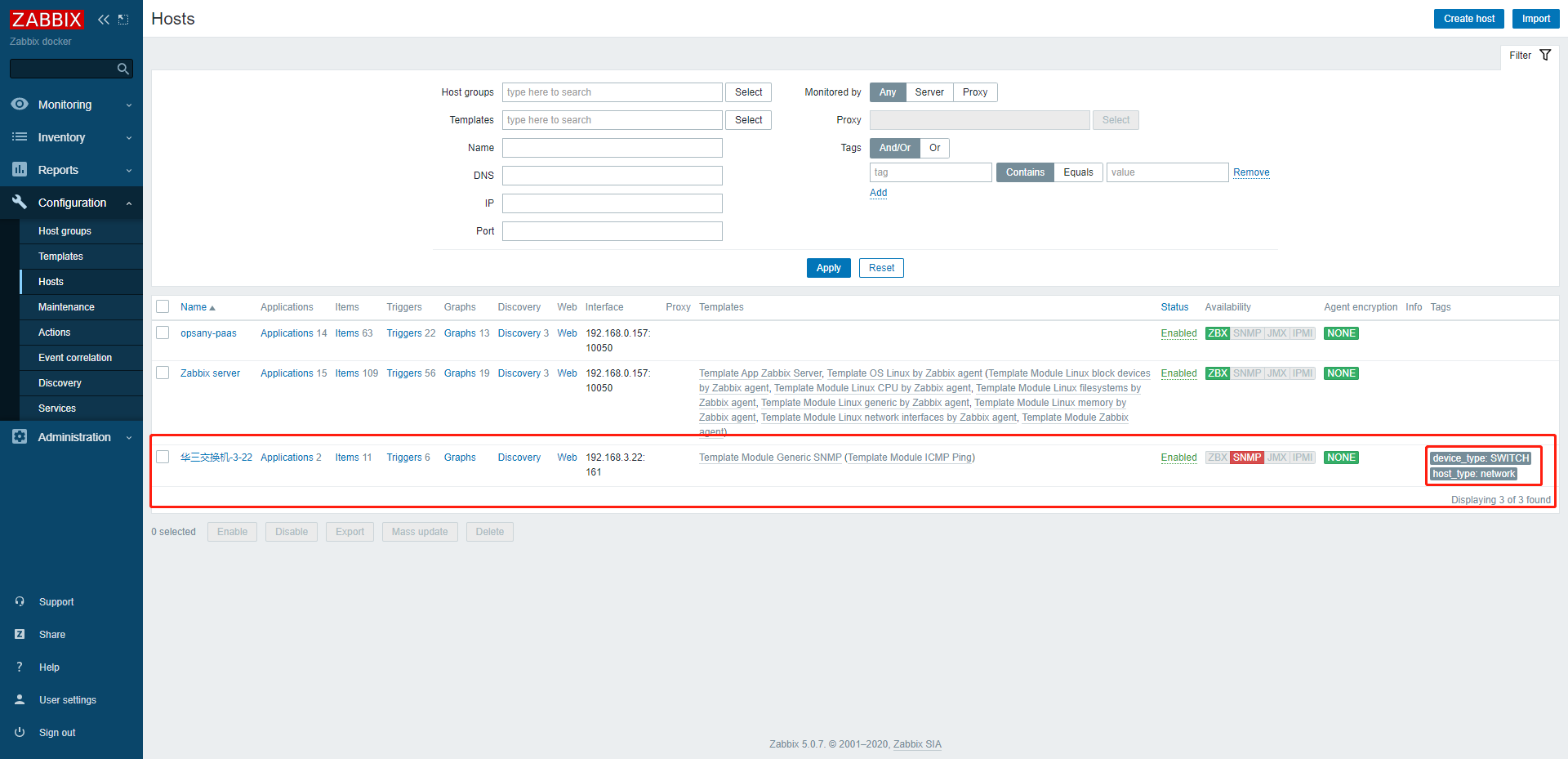
Task: Select Server for Monitored by
Action: (929, 92)
